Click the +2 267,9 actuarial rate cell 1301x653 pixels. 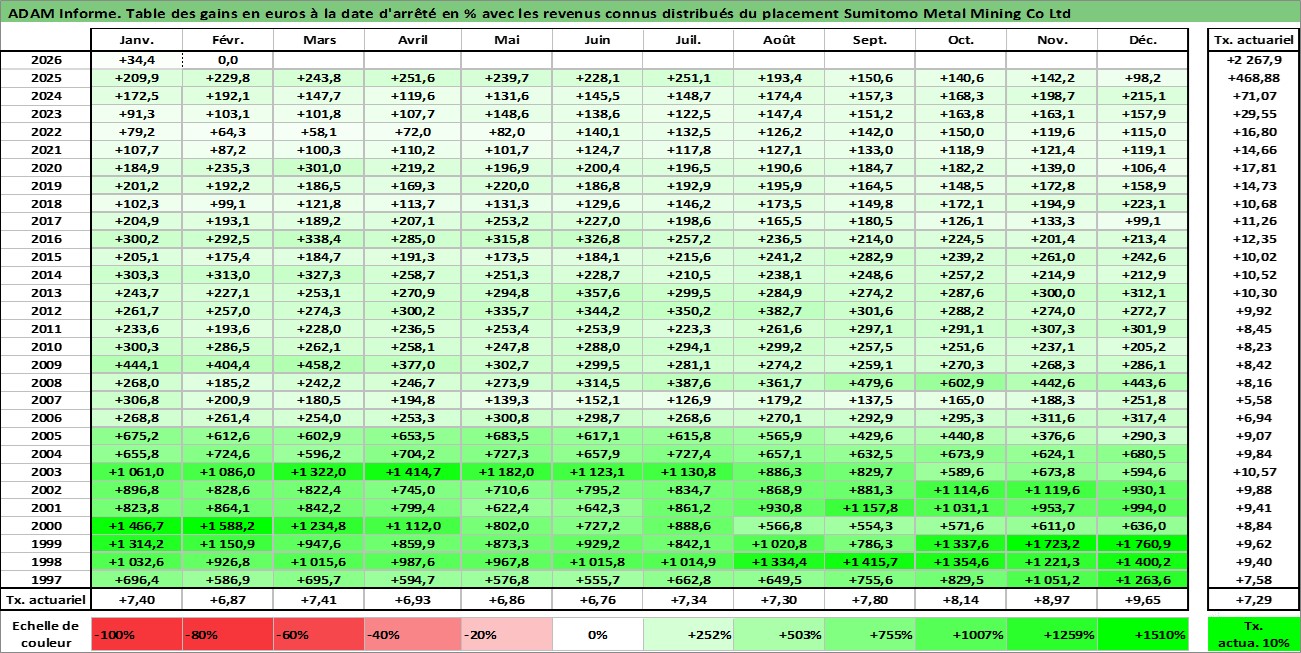click(1253, 60)
